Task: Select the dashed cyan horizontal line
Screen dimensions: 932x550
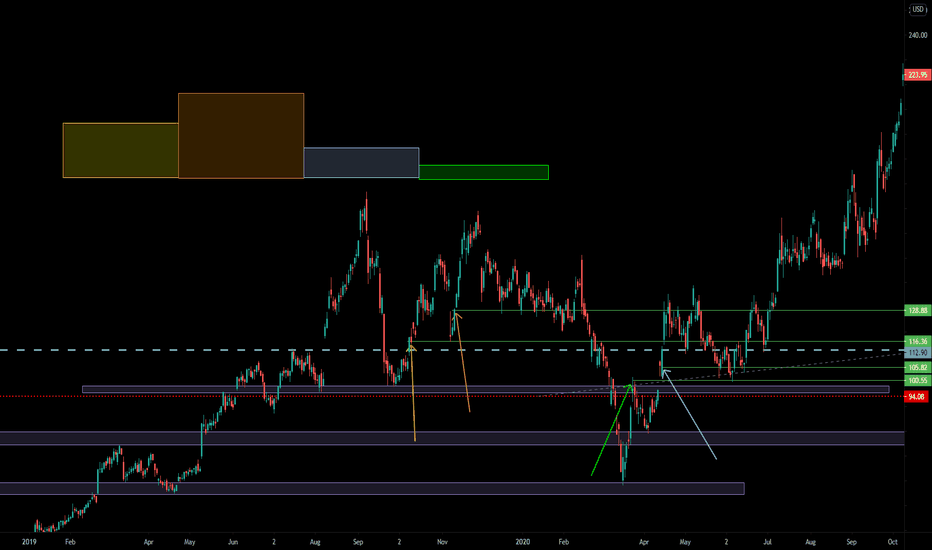Action: pyautogui.click(x=452, y=350)
